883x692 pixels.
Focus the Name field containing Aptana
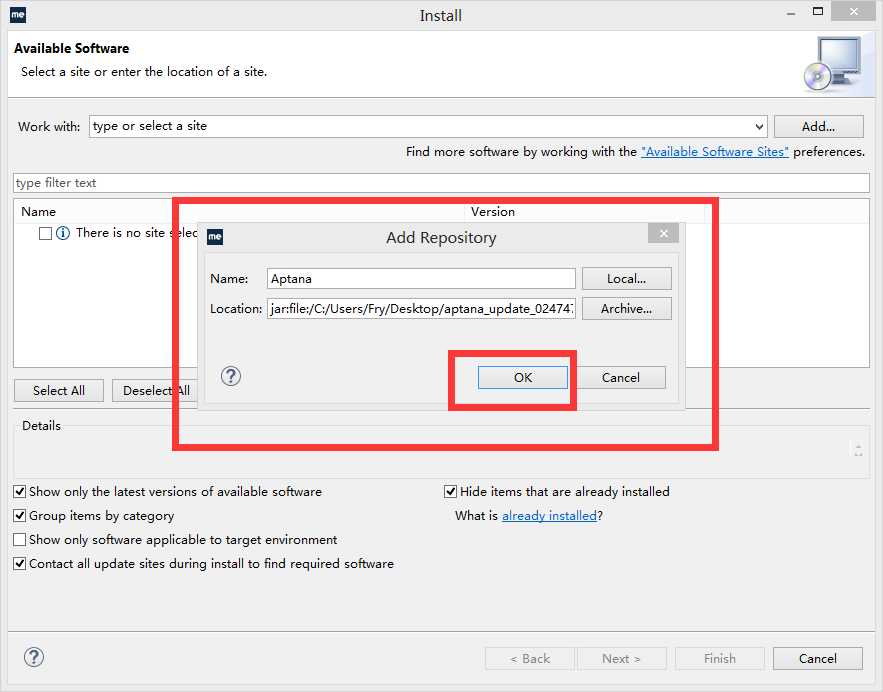421,279
